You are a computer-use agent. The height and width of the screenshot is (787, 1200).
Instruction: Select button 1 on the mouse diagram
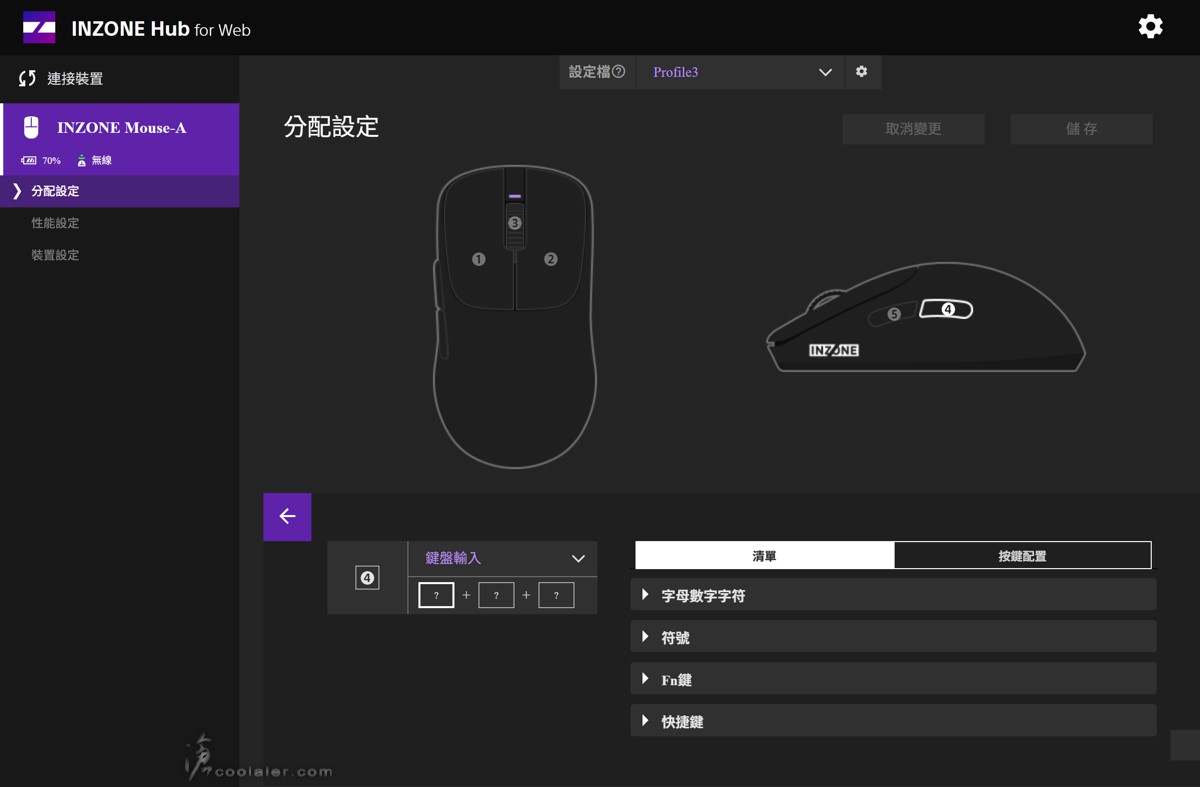click(478, 259)
